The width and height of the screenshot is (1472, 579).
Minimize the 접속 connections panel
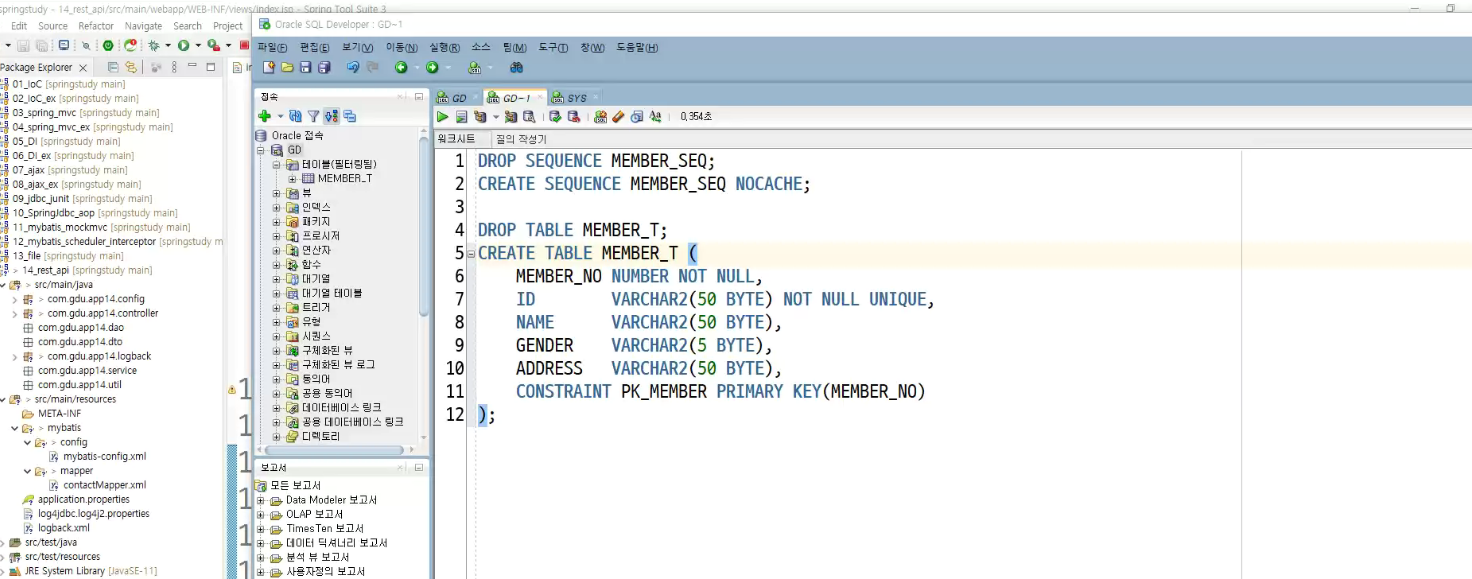[418, 97]
